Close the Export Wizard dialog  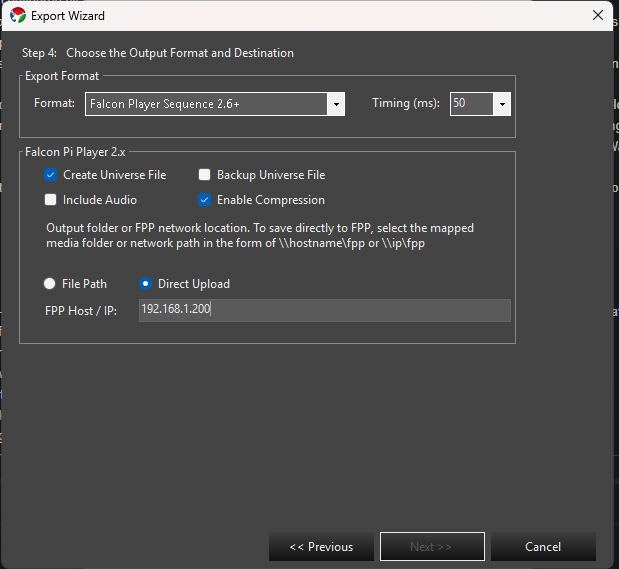pos(598,15)
